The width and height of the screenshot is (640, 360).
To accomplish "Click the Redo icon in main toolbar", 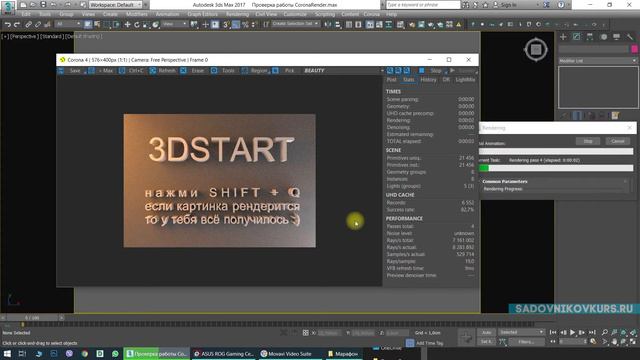I will click(x=17, y=24).
